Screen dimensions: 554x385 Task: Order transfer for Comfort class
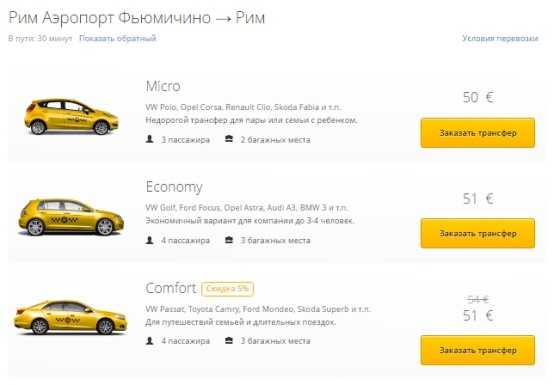pos(478,350)
